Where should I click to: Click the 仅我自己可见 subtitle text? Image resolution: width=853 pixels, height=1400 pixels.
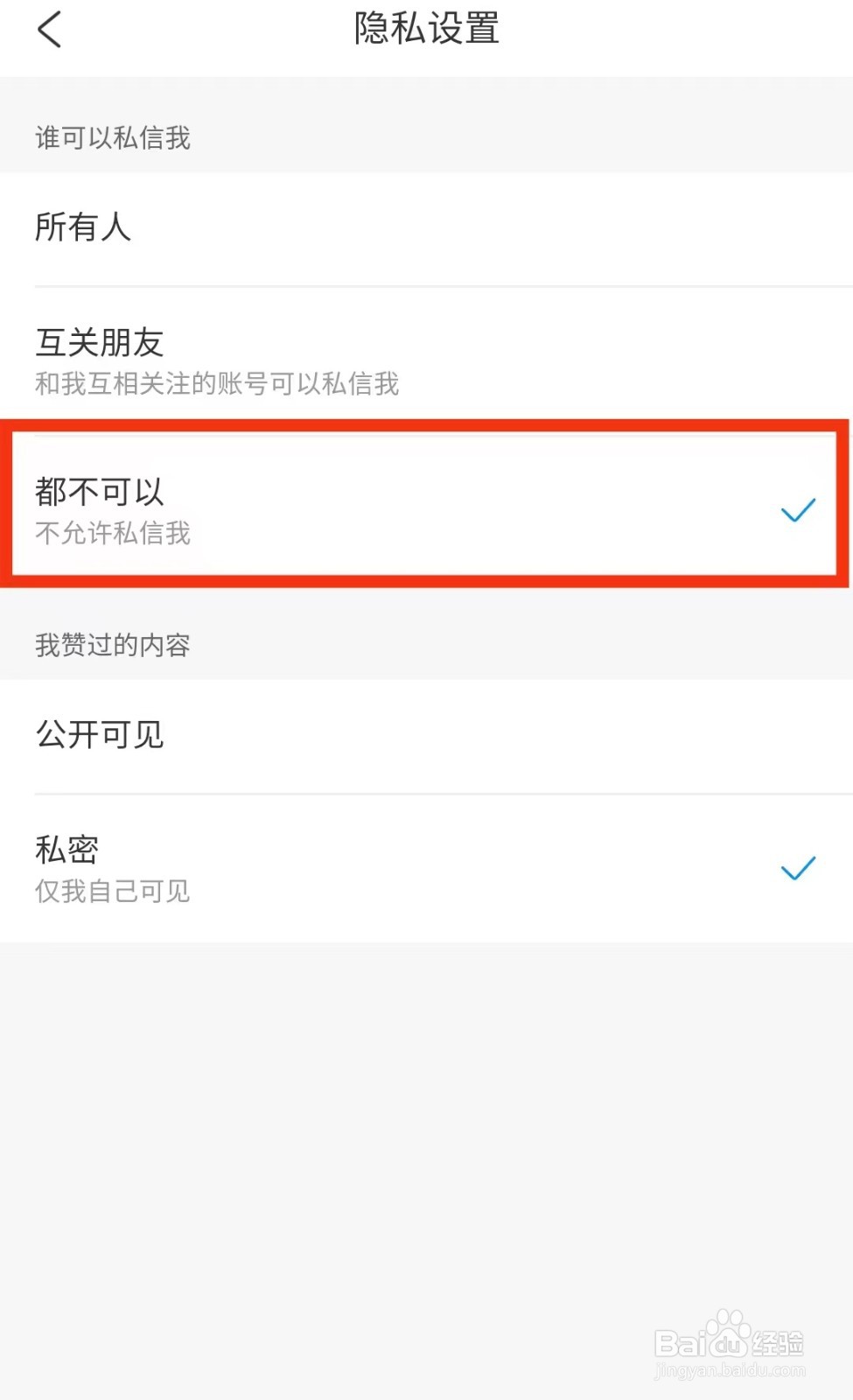[x=113, y=891]
